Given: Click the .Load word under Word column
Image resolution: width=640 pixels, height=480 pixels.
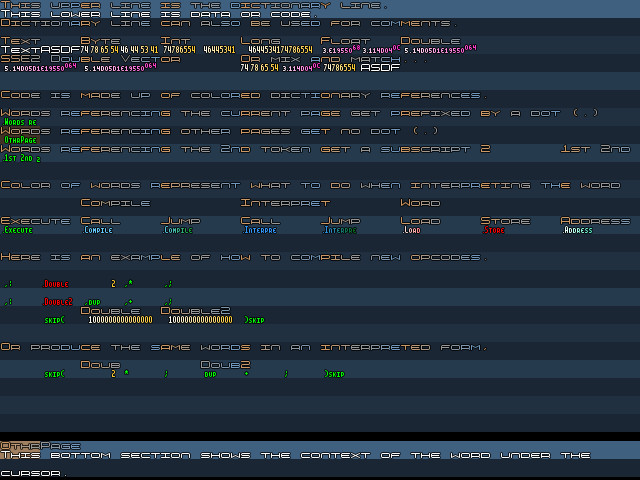Looking at the screenshot, I should click(411, 230).
